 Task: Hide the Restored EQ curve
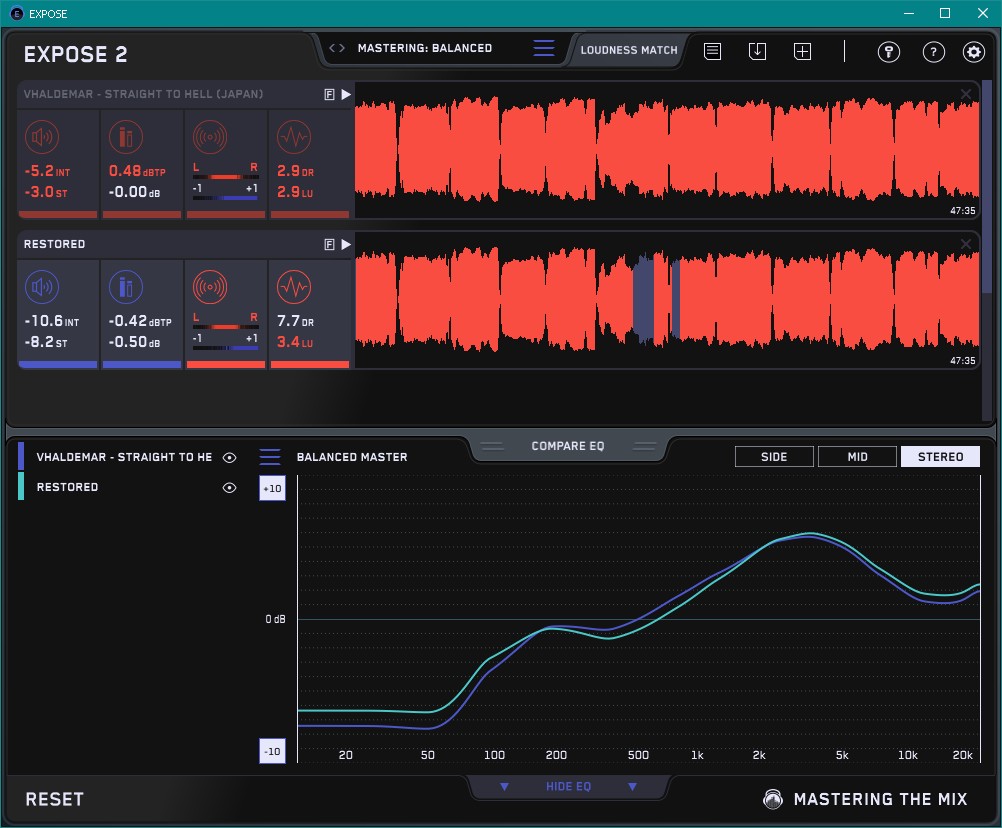(230, 488)
